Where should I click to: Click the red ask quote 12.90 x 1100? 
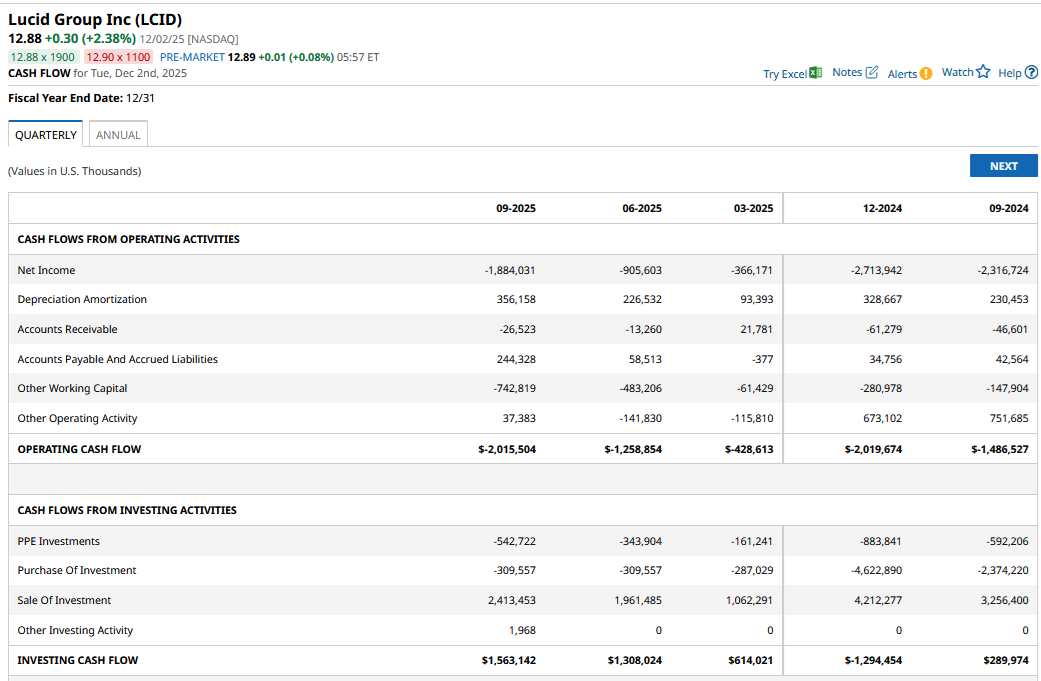(118, 57)
